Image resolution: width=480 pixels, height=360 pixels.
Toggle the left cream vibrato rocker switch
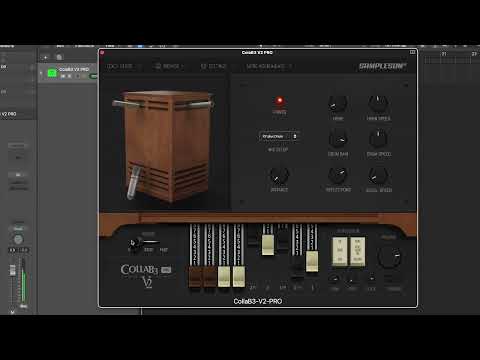340,251
